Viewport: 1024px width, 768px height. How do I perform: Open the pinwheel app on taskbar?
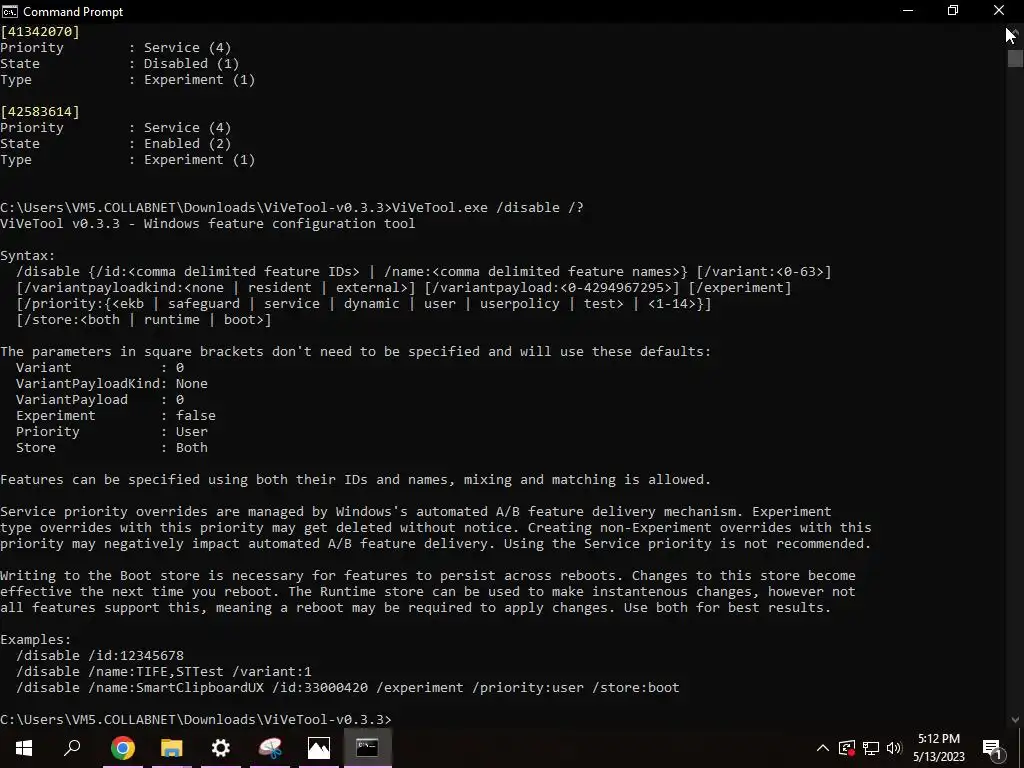pyautogui.click(x=270, y=748)
